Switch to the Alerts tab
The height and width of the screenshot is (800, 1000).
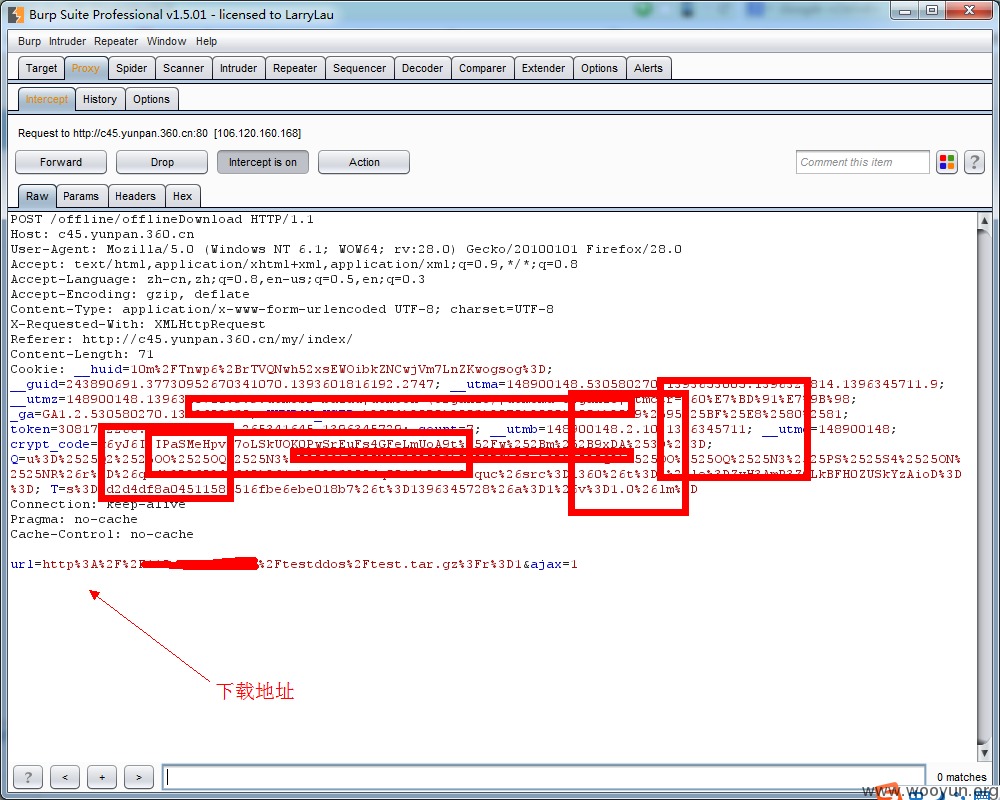click(649, 68)
